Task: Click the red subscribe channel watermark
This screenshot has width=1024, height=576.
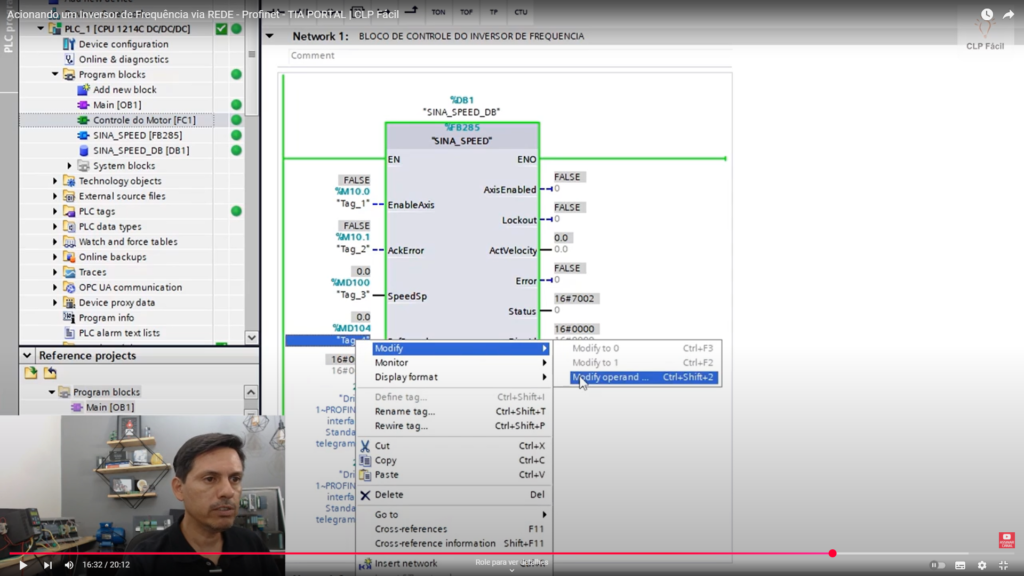Action: (x=1006, y=540)
